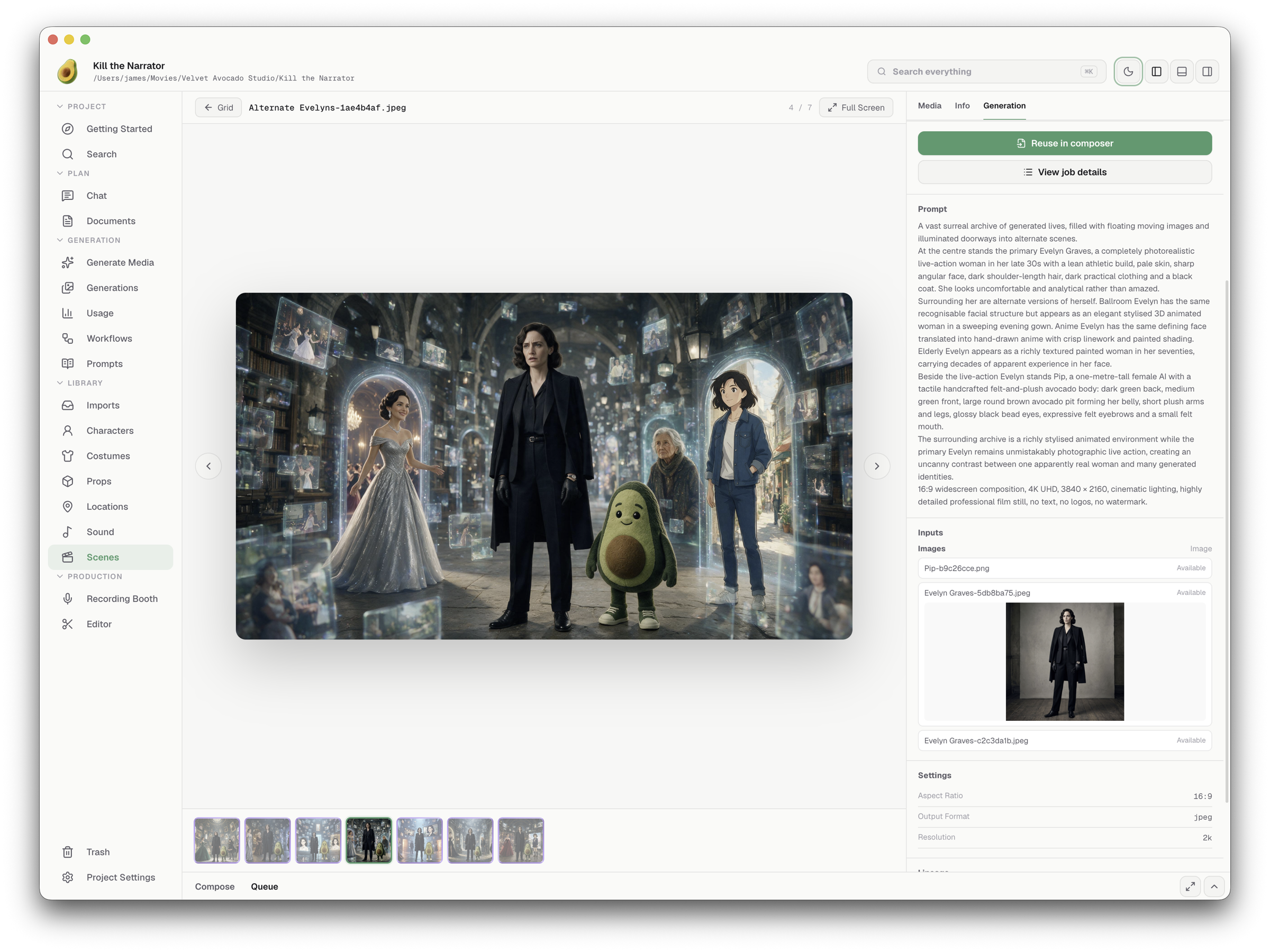This screenshot has width=1270, height=952.
Task: Open Locations pin icon
Action: point(68,506)
